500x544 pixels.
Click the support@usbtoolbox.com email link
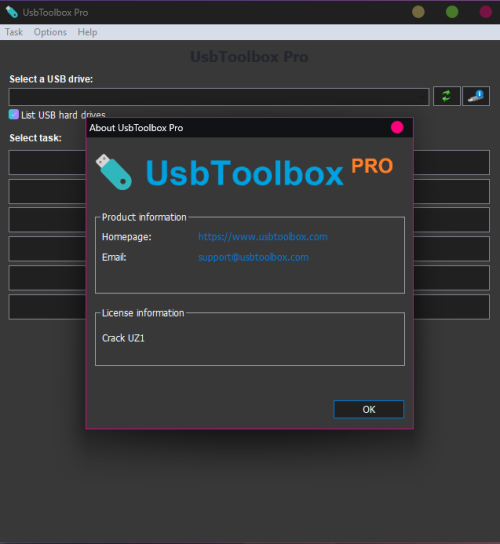tap(253, 257)
